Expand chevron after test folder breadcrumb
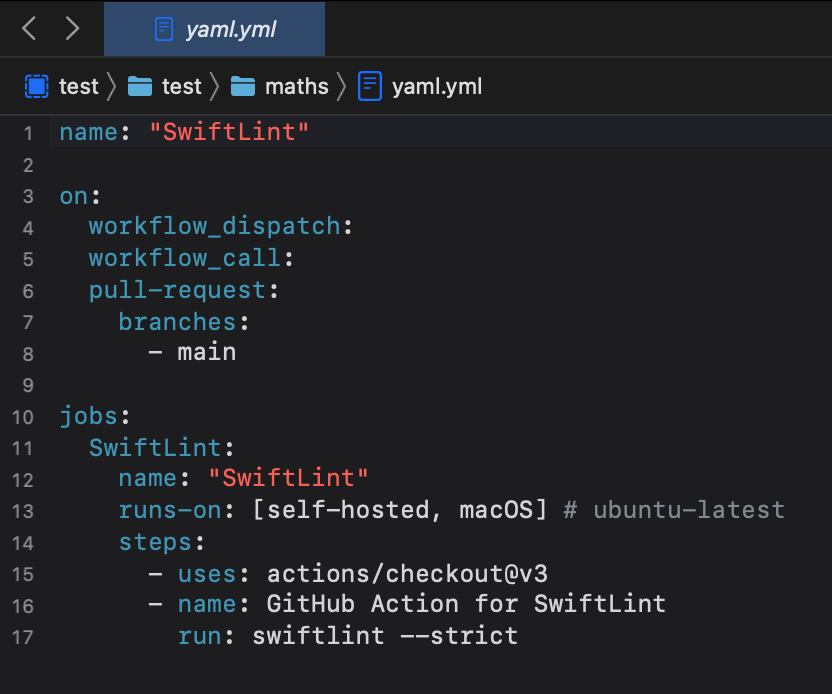This screenshot has height=694, width=832. pos(214,86)
